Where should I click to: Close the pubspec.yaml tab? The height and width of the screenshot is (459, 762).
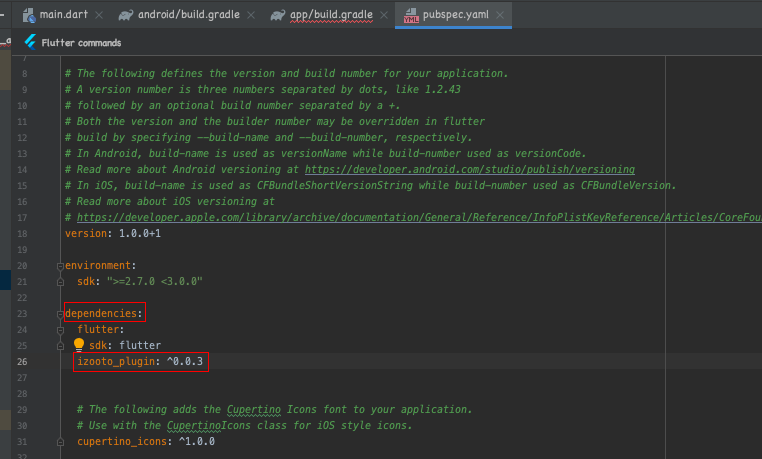click(x=500, y=15)
